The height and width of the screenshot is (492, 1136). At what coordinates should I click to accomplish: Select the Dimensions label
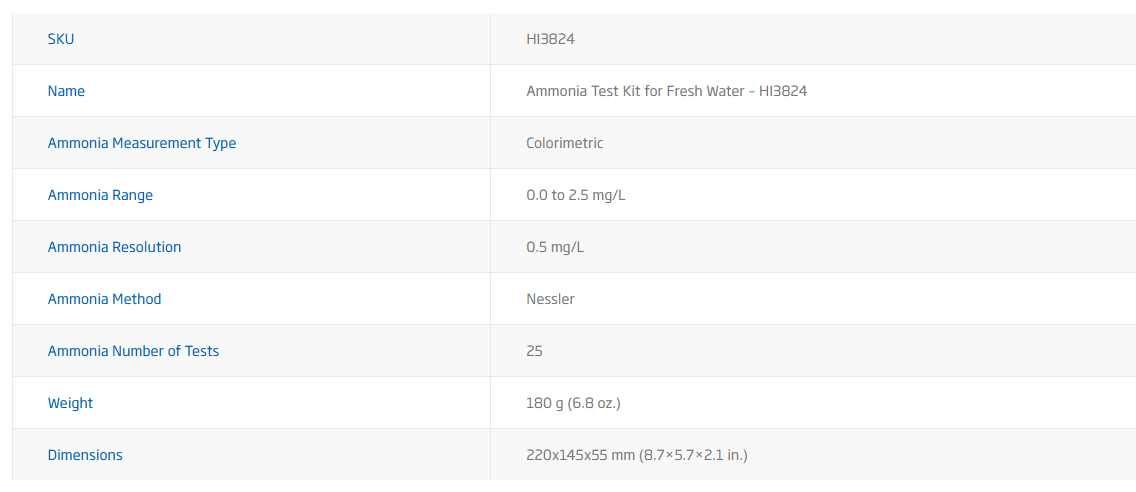tap(85, 455)
